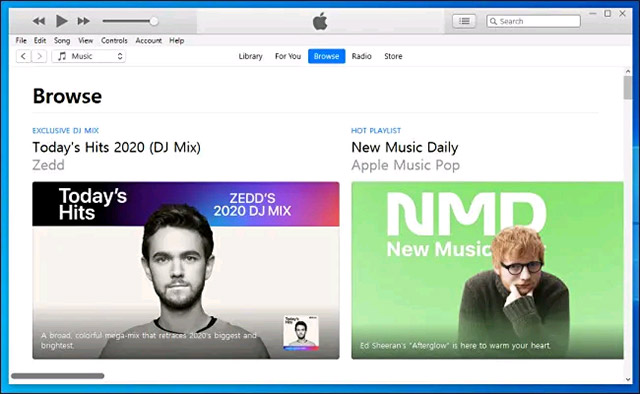Go forward with the right chevron button
This screenshot has width=640, height=394.
(39, 56)
